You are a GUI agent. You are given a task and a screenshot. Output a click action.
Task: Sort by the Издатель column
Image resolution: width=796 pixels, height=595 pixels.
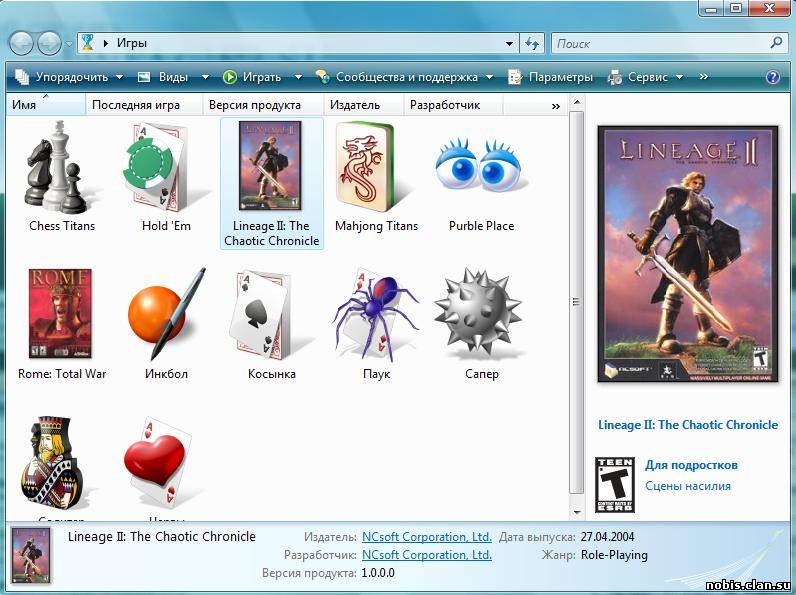363,105
